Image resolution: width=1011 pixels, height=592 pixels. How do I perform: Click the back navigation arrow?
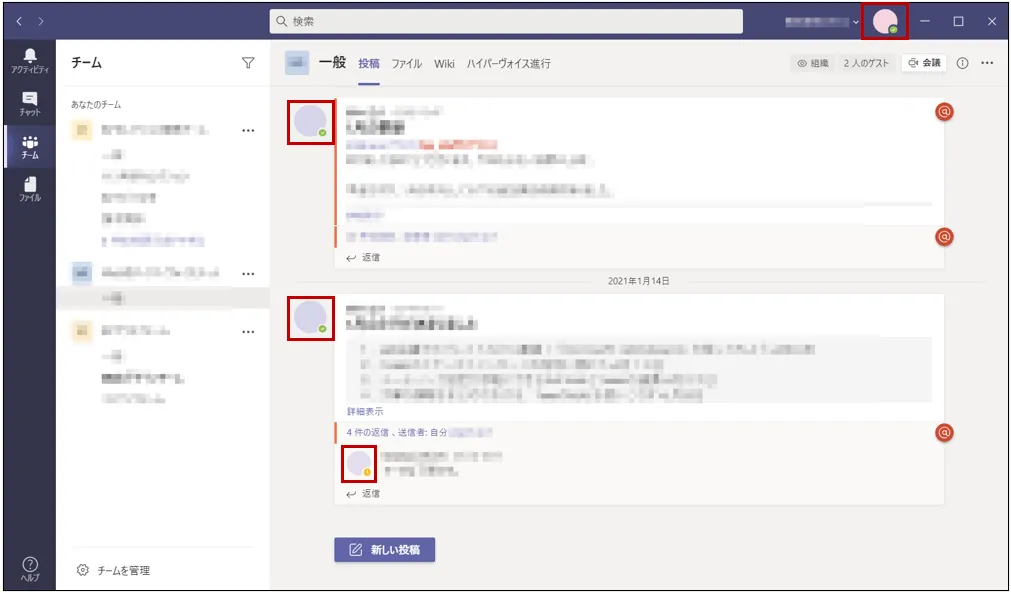tap(19, 21)
